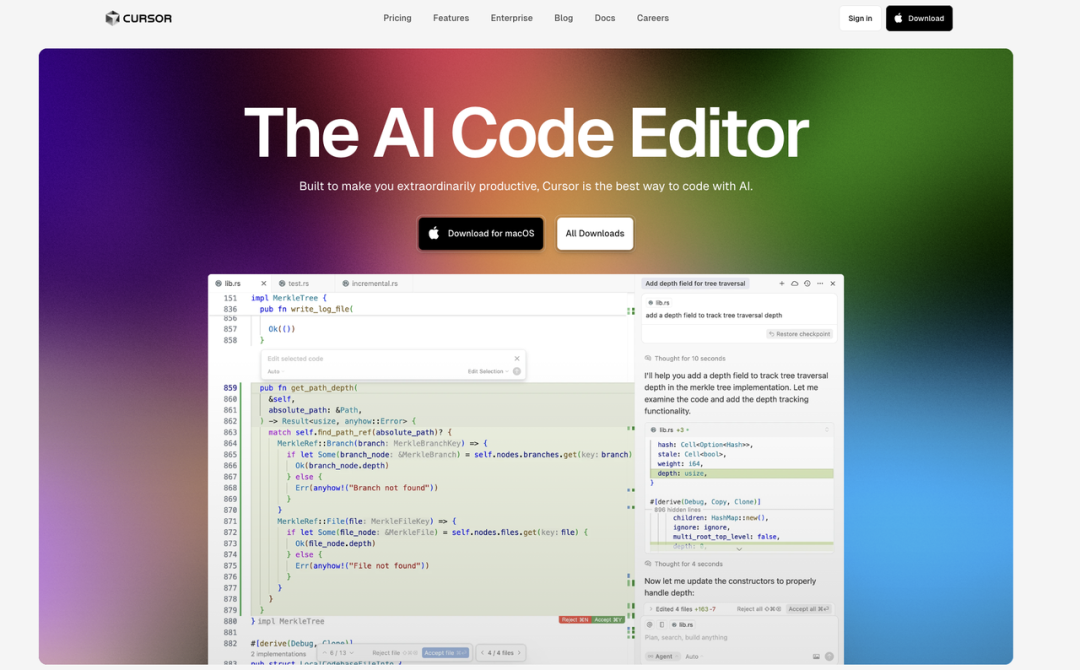1080x670 pixels.
Task: Start a new chat with plus icon
Action: [782, 283]
